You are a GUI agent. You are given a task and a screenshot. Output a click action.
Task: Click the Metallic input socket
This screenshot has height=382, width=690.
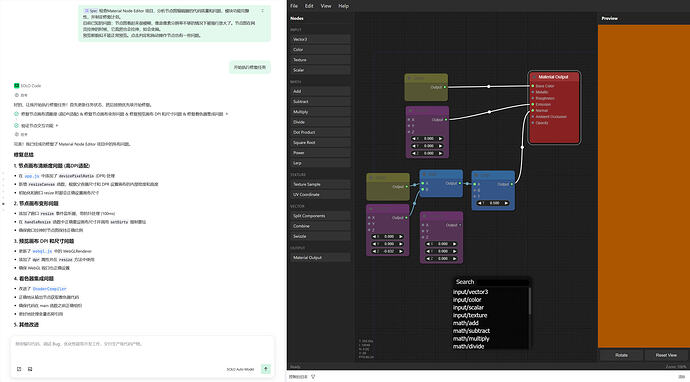532,92
